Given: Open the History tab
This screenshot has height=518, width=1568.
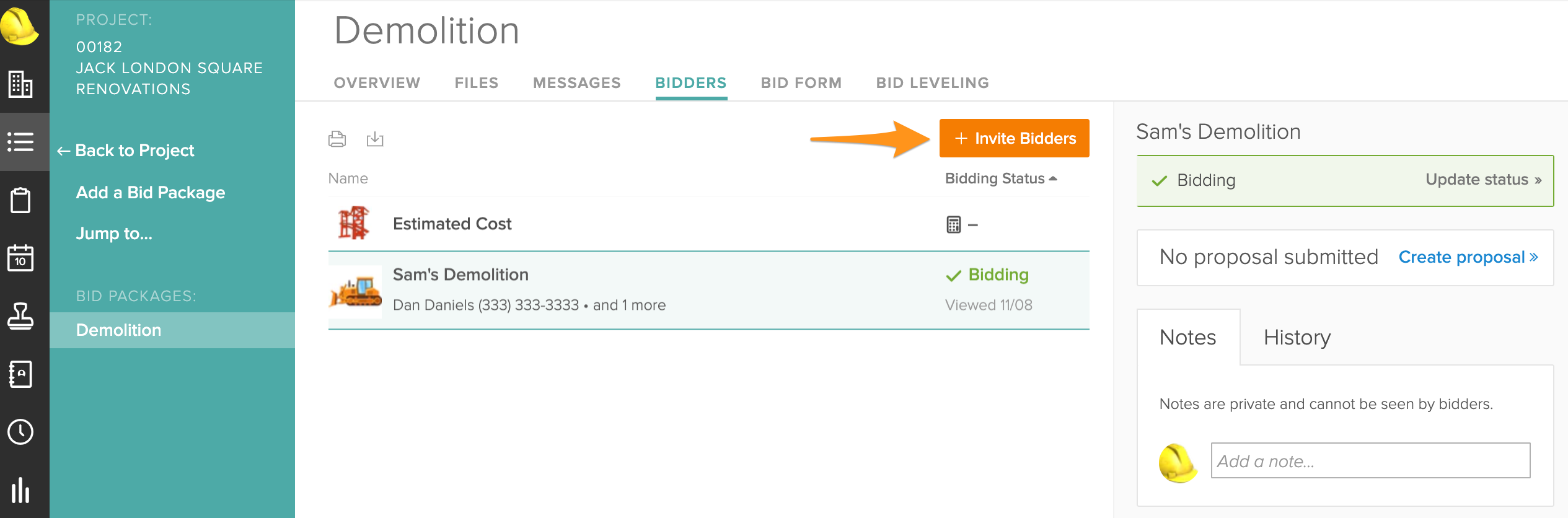Looking at the screenshot, I should tap(1297, 338).
